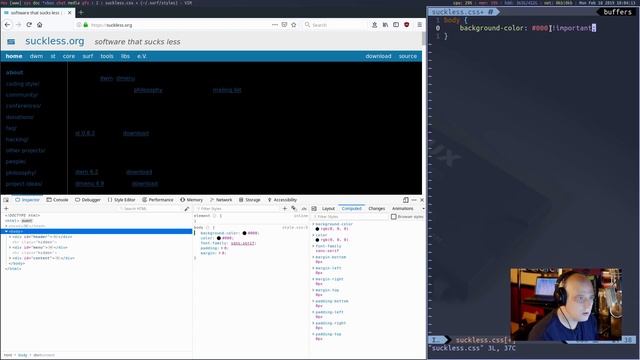The height and width of the screenshot is (360, 640).
Task: Click the style.css source link in Rules
Action: (x=295, y=227)
